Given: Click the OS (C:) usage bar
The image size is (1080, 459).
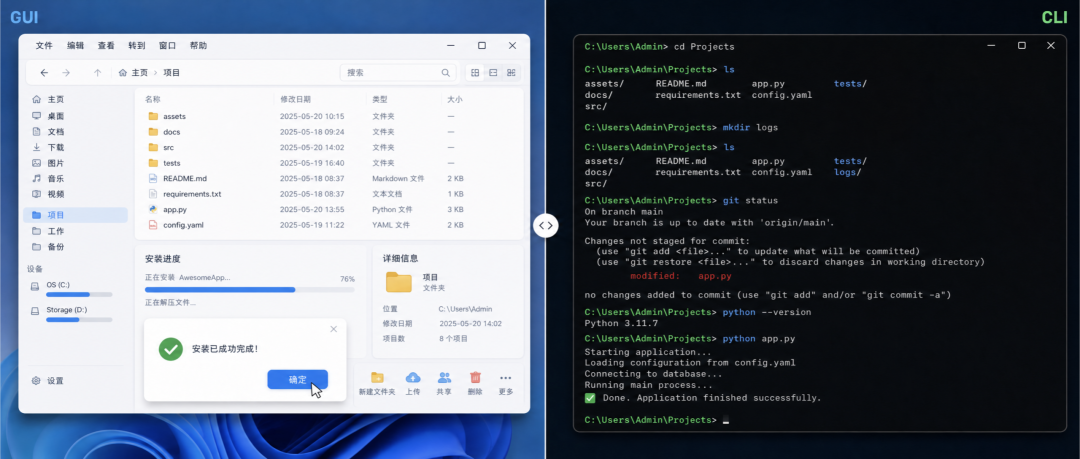Looking at the screenshot, I should coord(79,294).
